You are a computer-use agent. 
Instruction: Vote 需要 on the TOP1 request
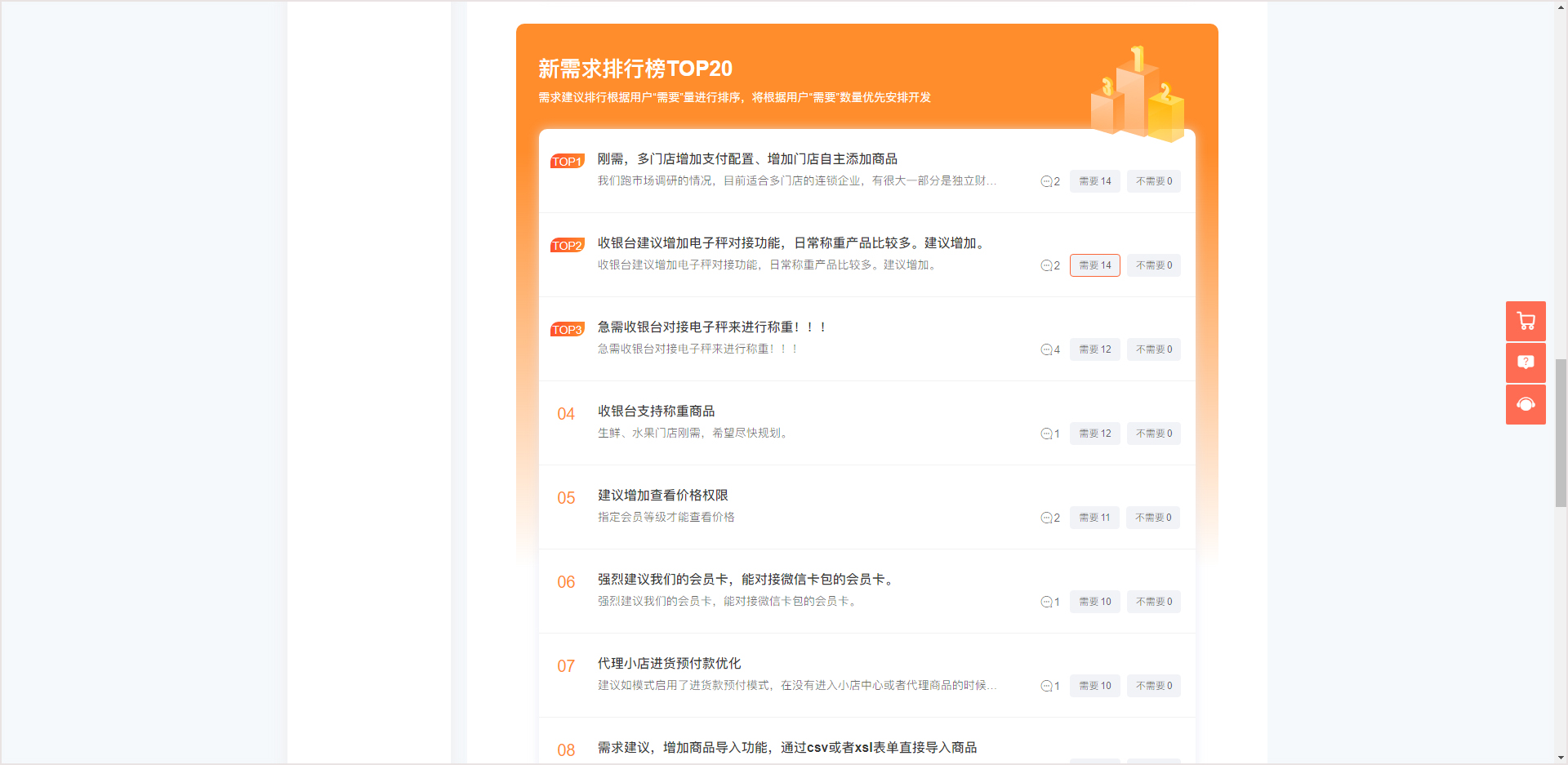[x=1094, y=181]
